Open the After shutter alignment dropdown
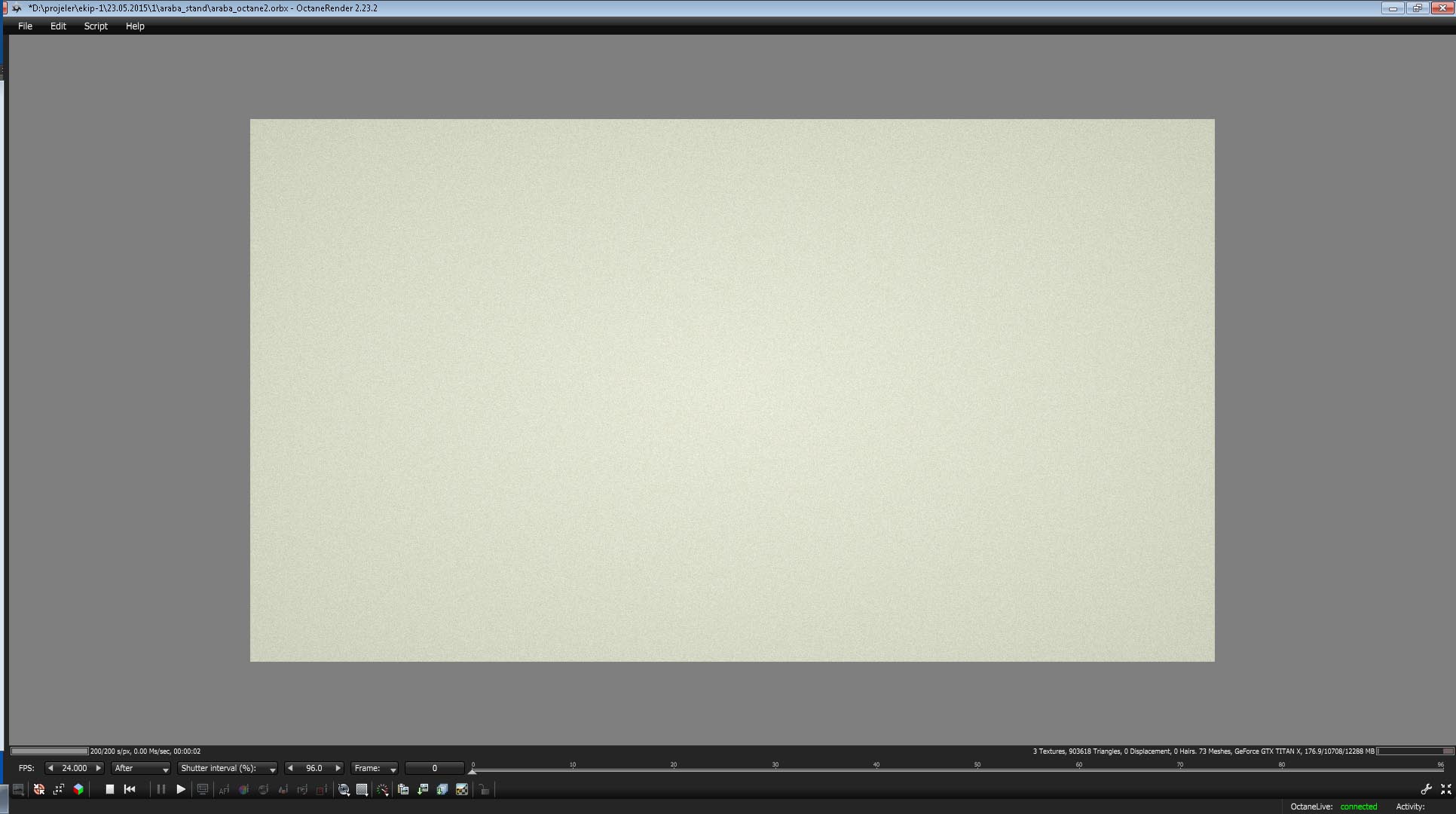Viewport: 1456px width, 814px height. [141, 768]
